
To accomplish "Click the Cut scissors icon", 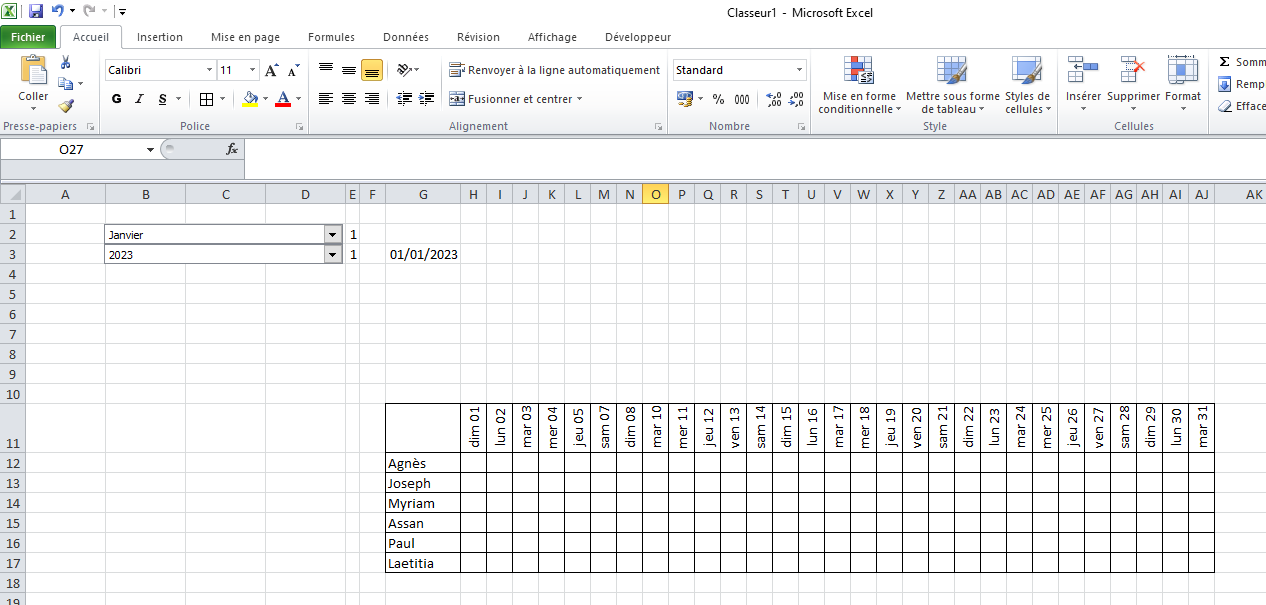I will pos(66,63).
